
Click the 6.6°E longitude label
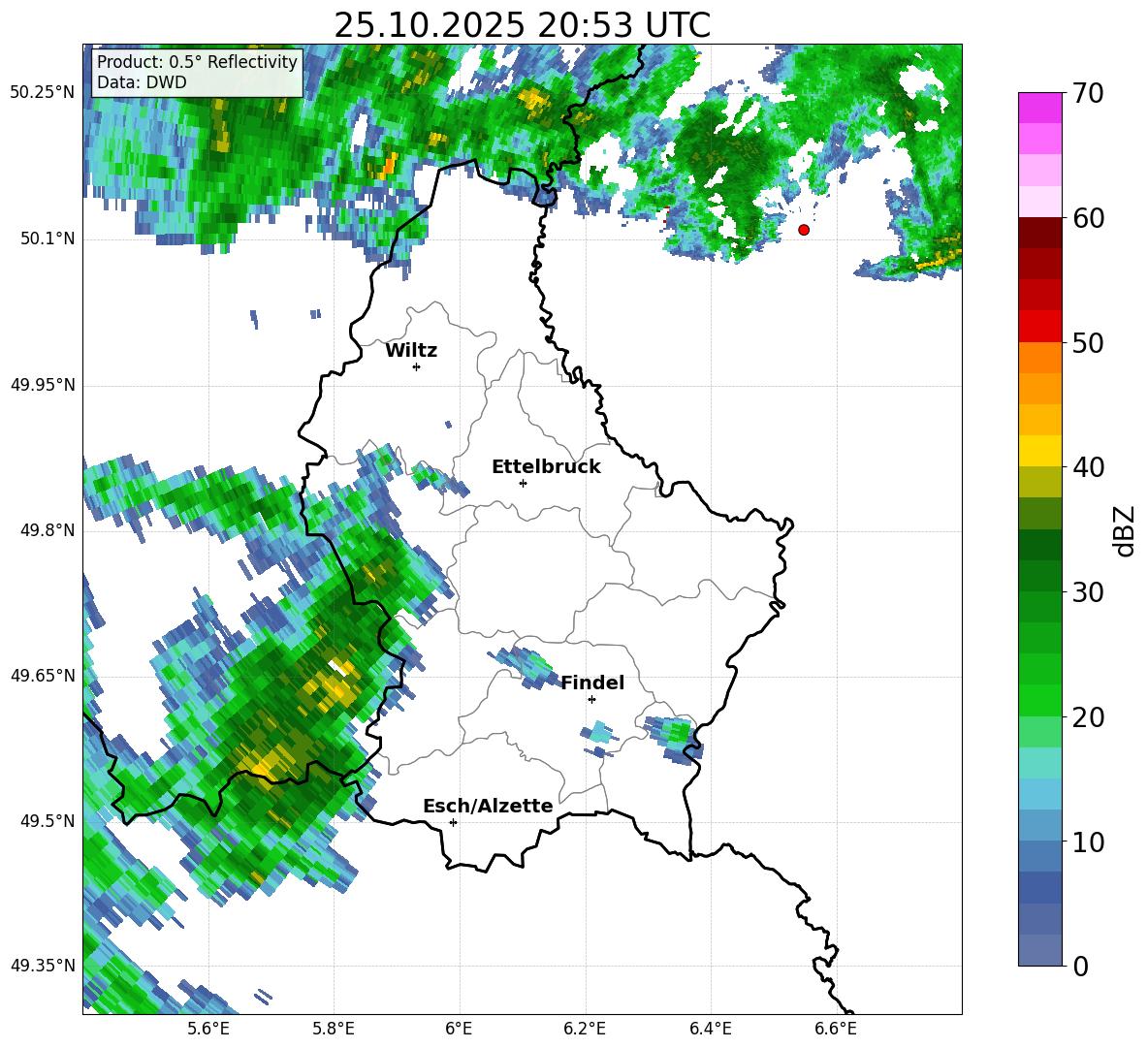[836, 1030]
